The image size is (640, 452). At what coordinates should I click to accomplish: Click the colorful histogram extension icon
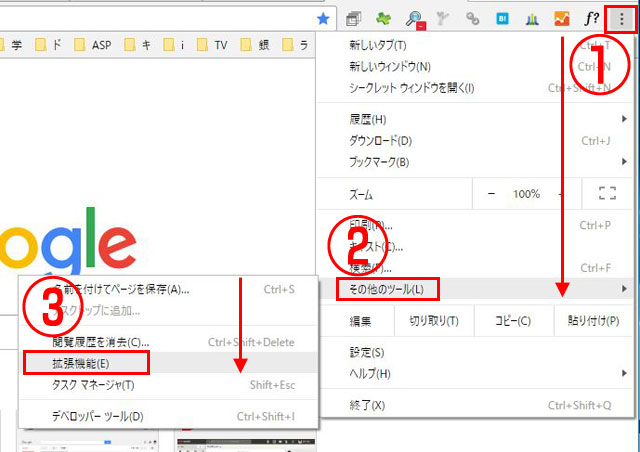pyautogui.click(x=532, y=19)
